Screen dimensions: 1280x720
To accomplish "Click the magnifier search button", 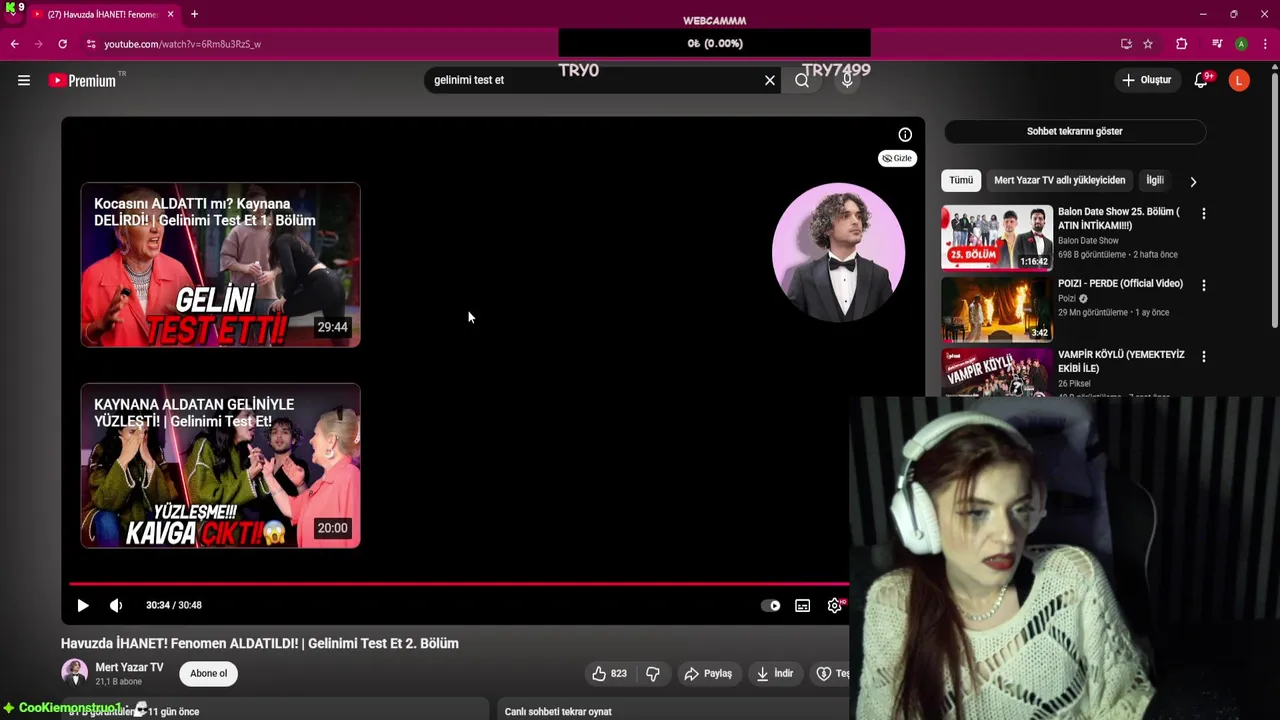I will (x=802, y=80).
